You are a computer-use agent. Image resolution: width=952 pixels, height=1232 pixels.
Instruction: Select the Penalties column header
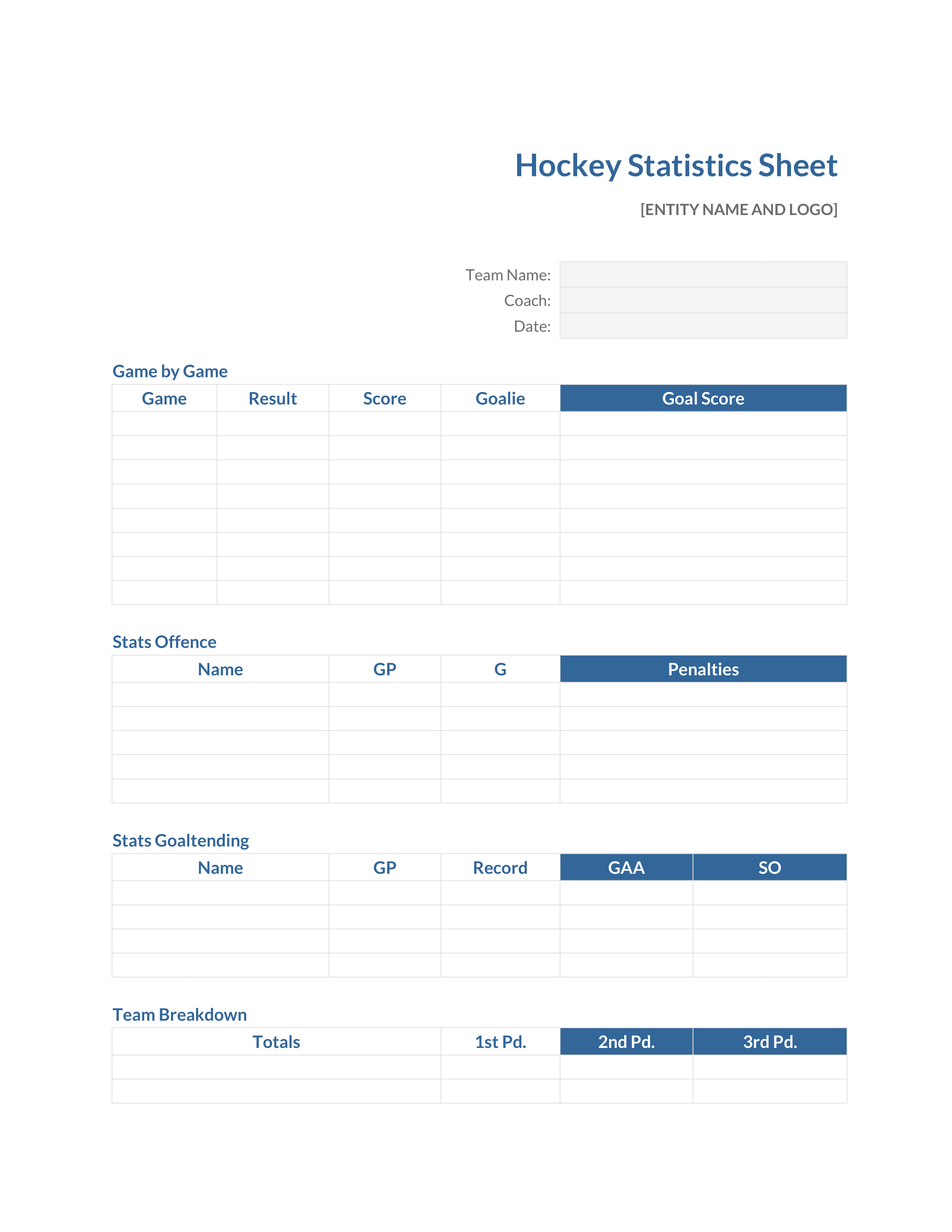[x=703, y=669]
